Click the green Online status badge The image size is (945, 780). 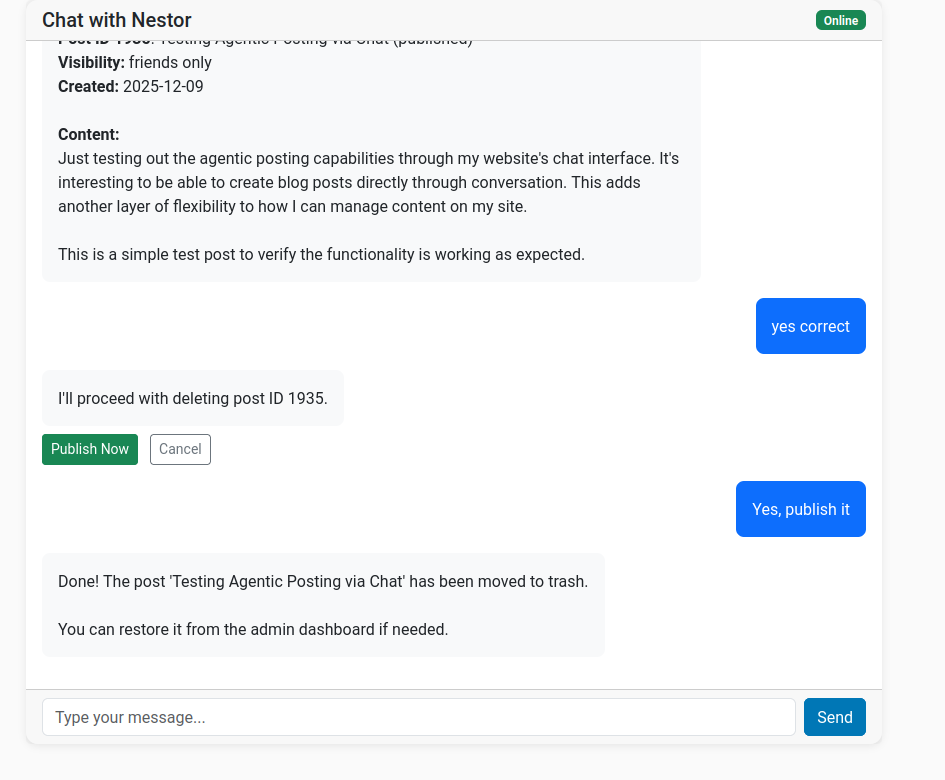[x=840, y=19]
